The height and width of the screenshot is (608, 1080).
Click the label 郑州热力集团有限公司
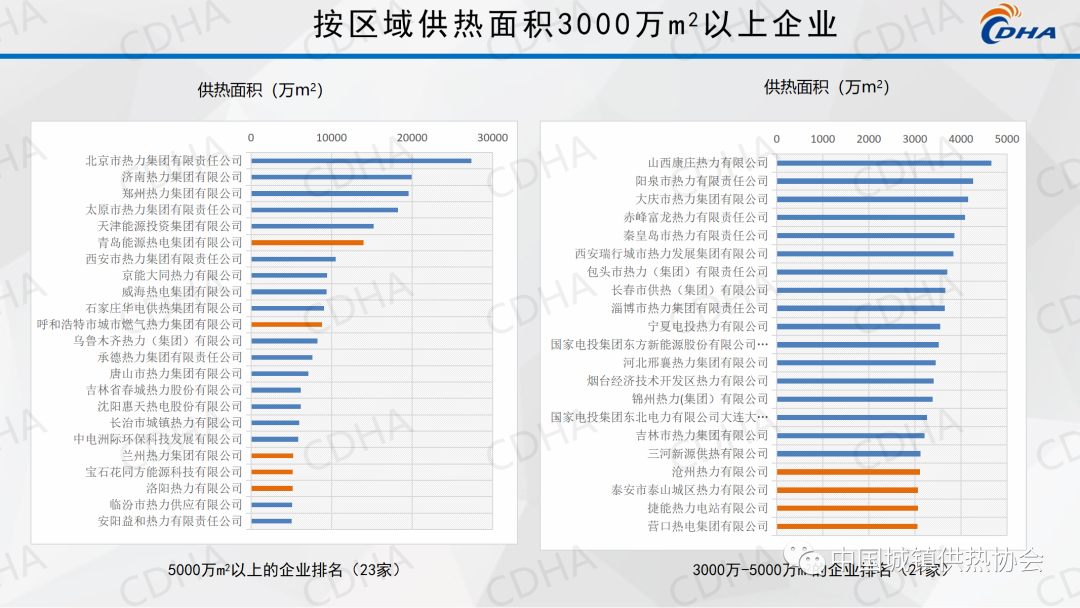(x=182, y=193)
